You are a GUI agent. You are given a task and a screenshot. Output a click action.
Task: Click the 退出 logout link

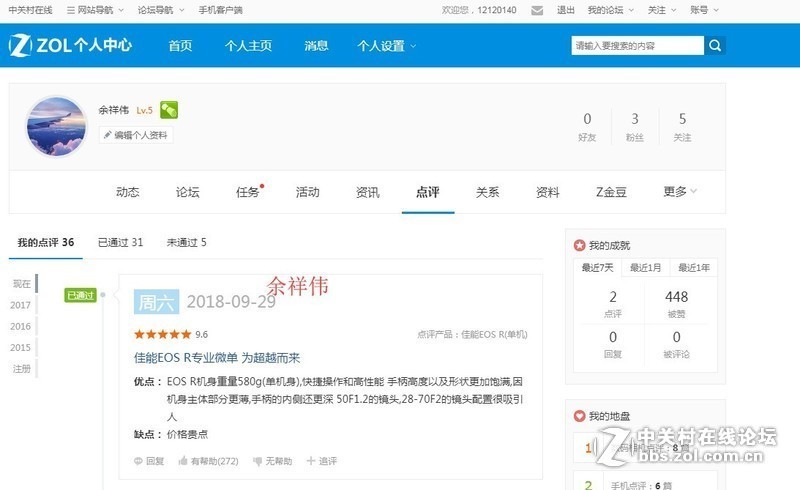pyautogui.click(x=565, y=10)
